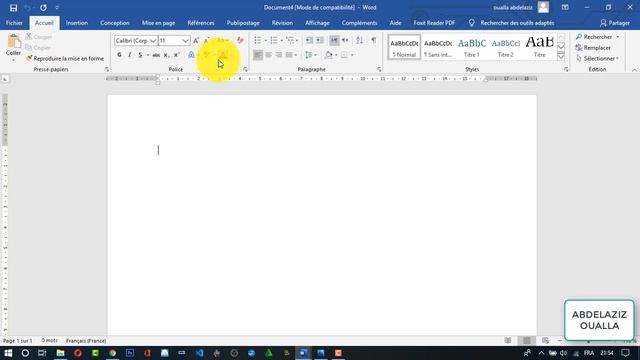
Task: Expand the numbering library arrow
Action: (282, 40)
